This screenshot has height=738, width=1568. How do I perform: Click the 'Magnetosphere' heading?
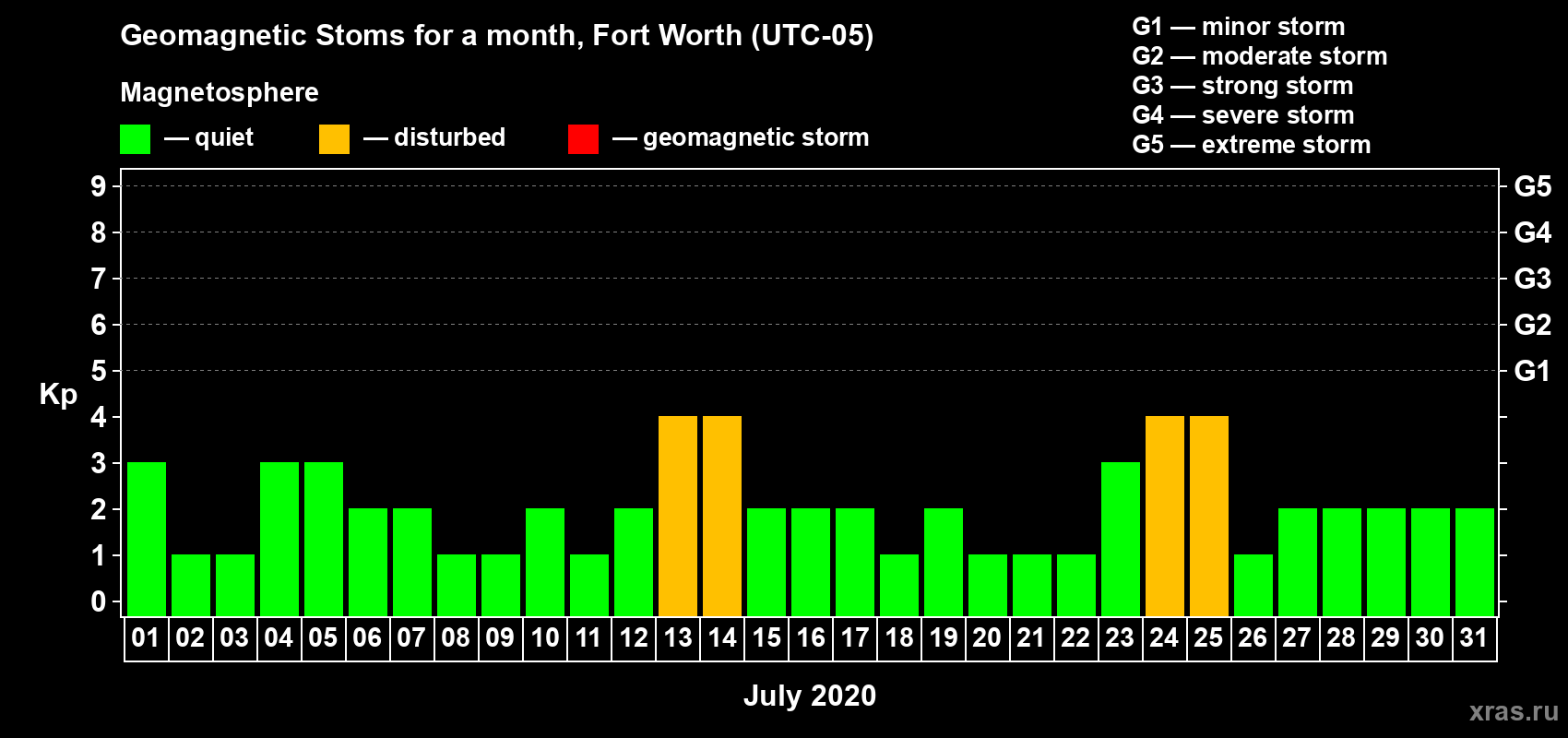tap(220, 92)
